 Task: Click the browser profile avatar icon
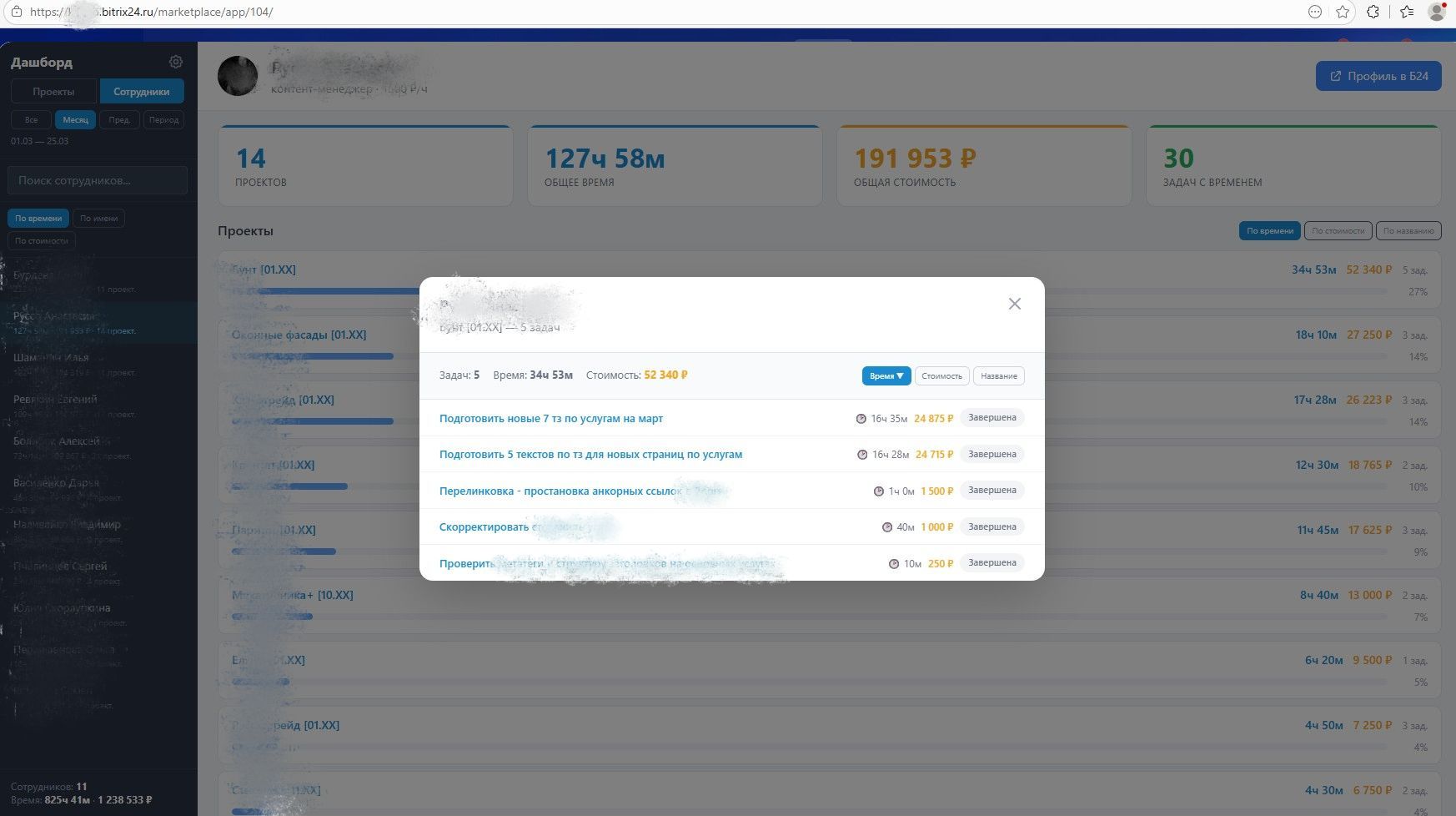click(x=1437, y=12)
